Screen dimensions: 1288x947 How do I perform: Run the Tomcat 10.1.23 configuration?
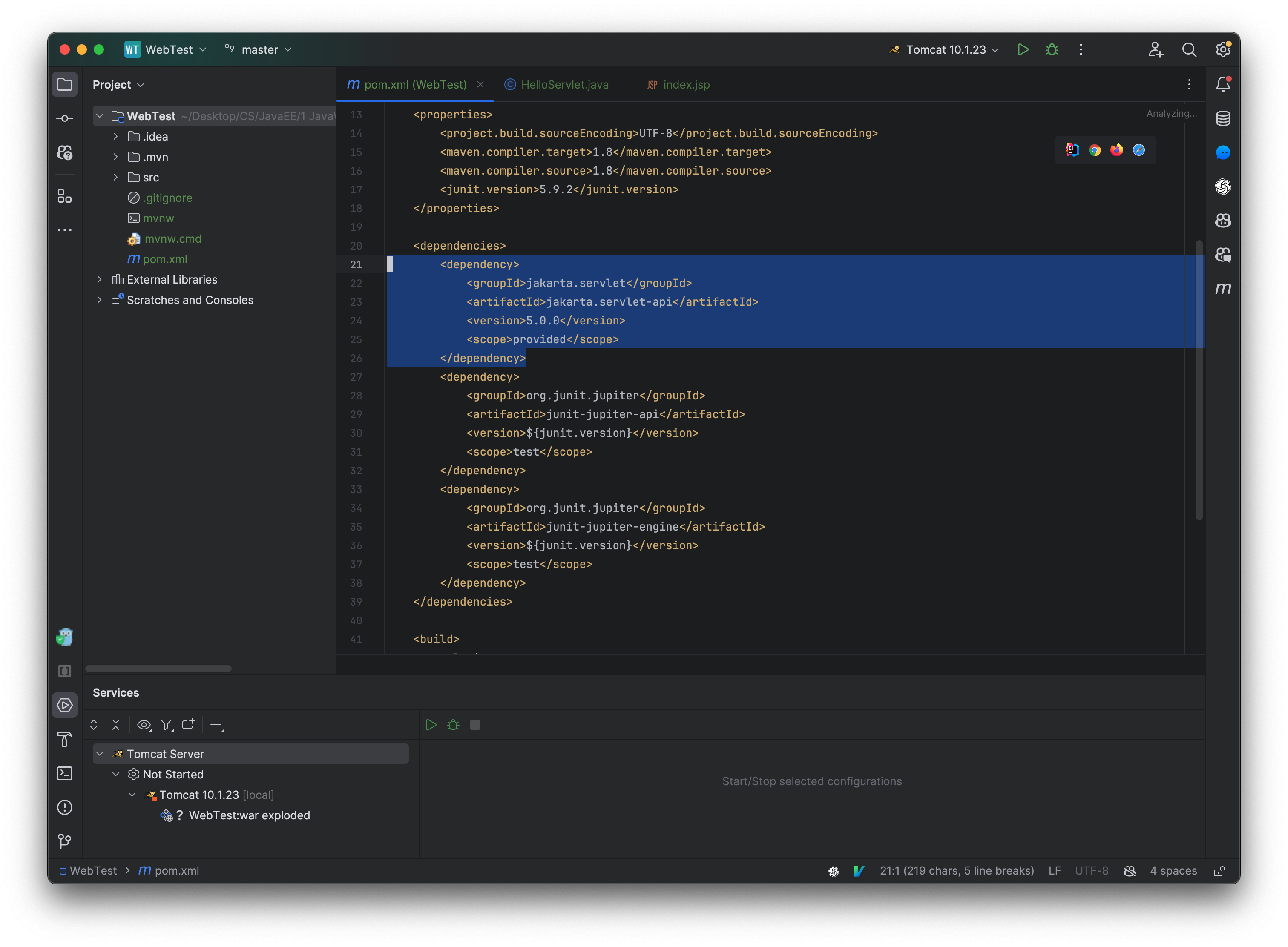1023,50
